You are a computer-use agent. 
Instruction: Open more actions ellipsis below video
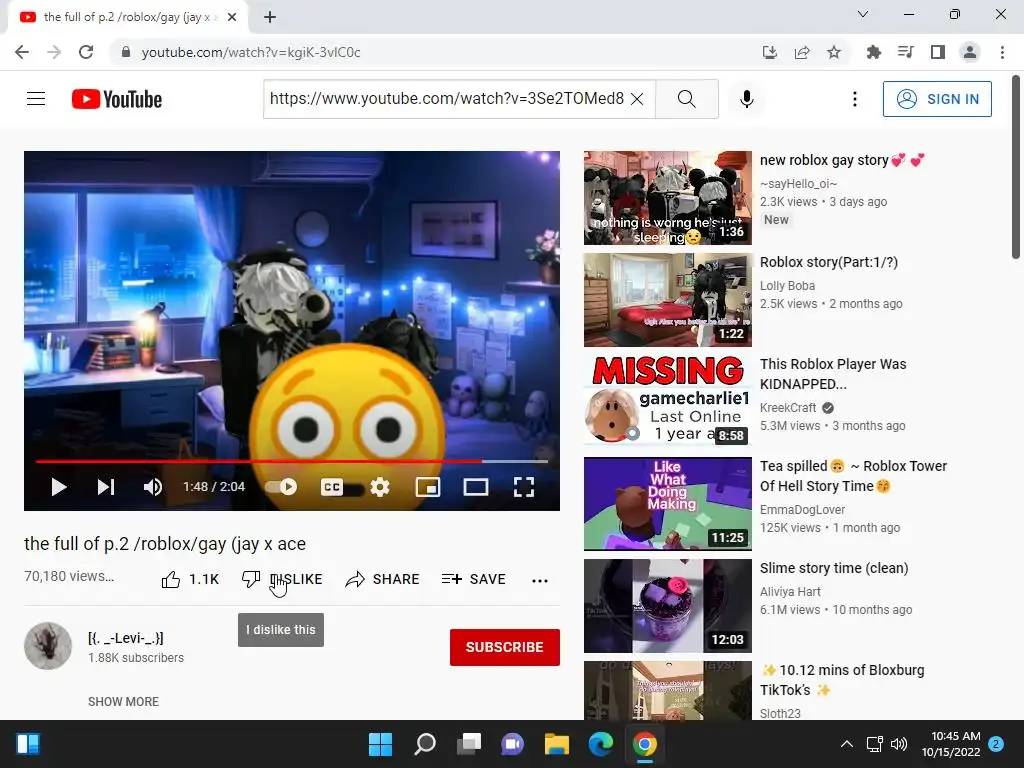[539, 580]
